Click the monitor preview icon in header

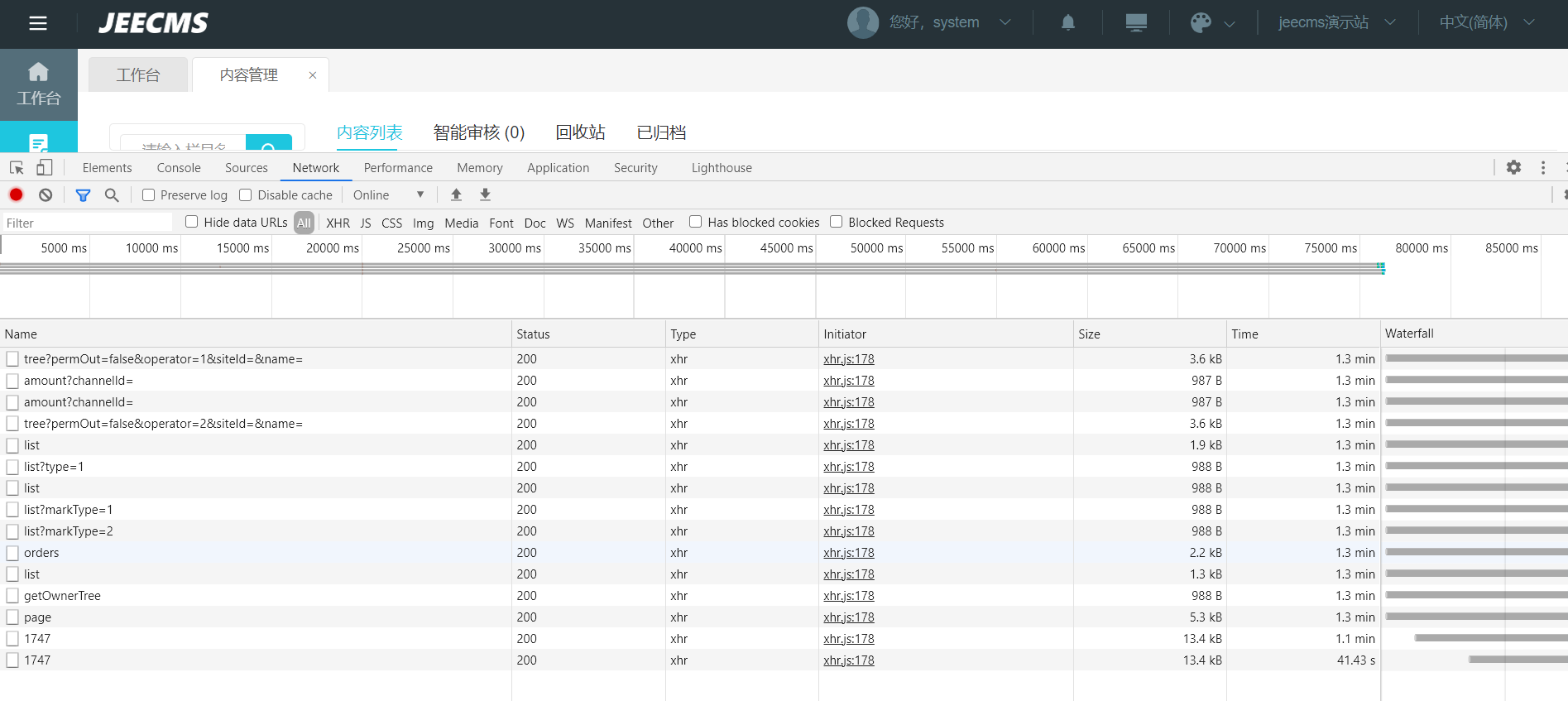coord(1135,22)
